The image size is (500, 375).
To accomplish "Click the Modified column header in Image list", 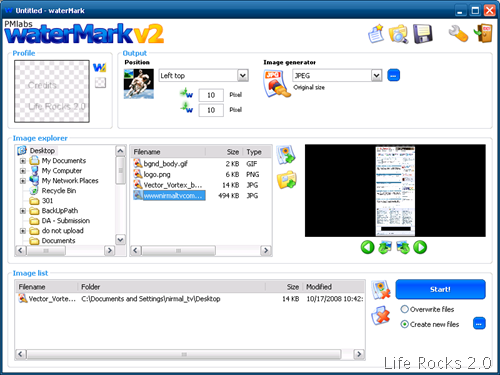I will click(x=333, y=287).
